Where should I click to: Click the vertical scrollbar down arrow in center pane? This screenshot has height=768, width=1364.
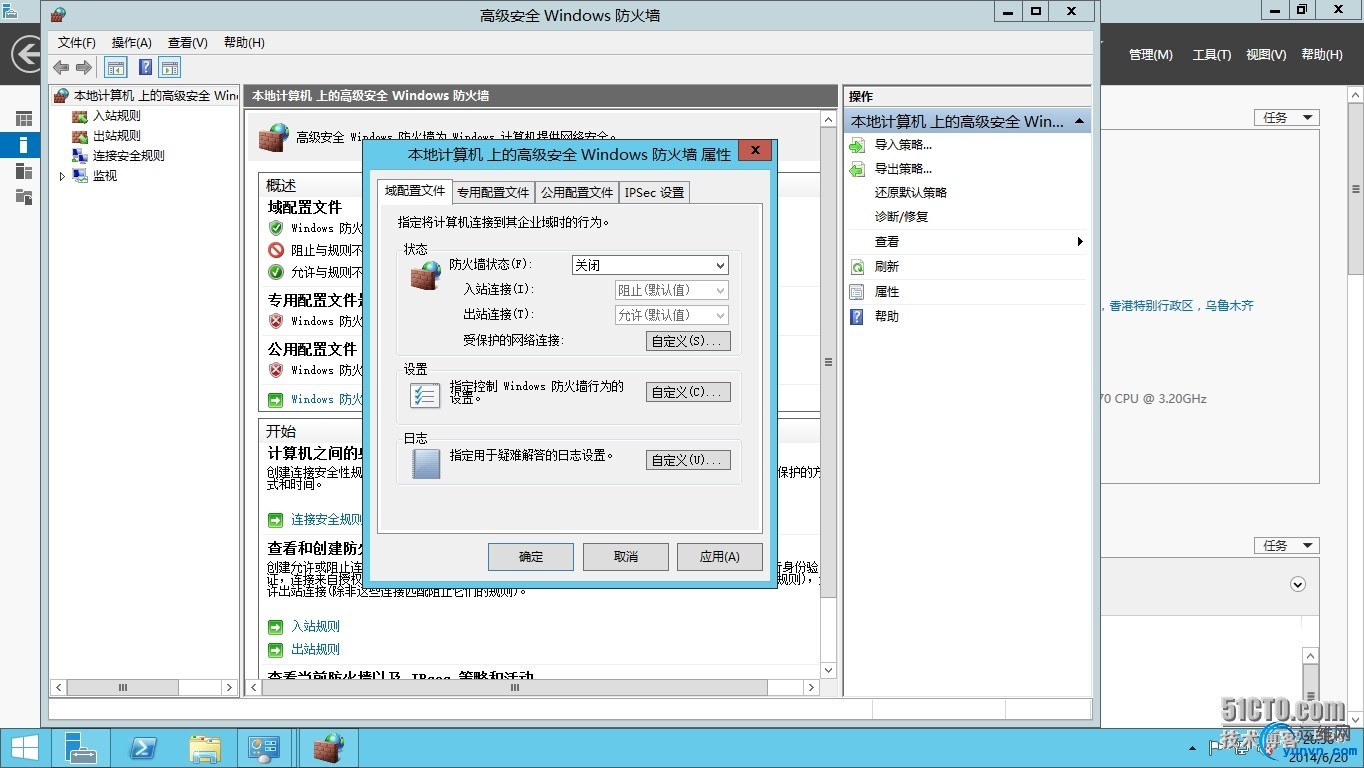(x=828, y=670)
